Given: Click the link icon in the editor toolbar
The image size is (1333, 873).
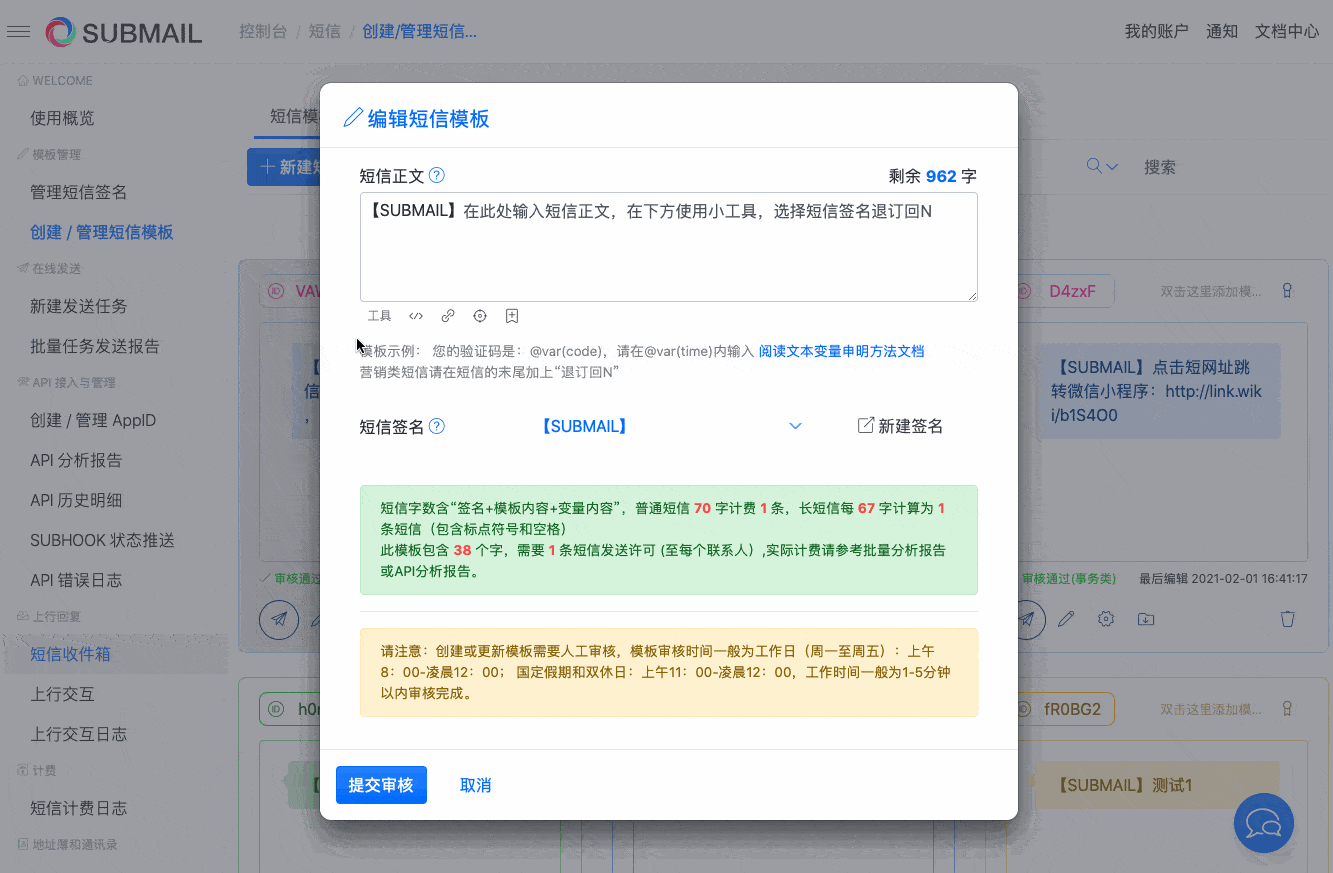Looking at the screenshot, I should 447,315.
